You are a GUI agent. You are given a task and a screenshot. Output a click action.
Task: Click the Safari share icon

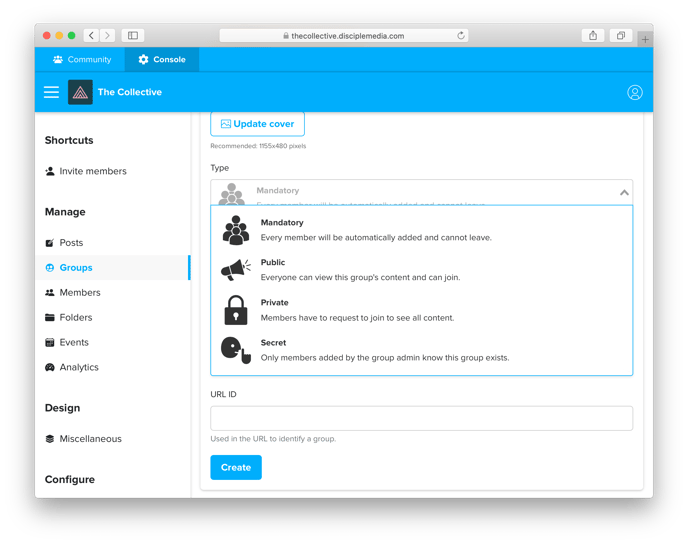(x=593, y=36)
